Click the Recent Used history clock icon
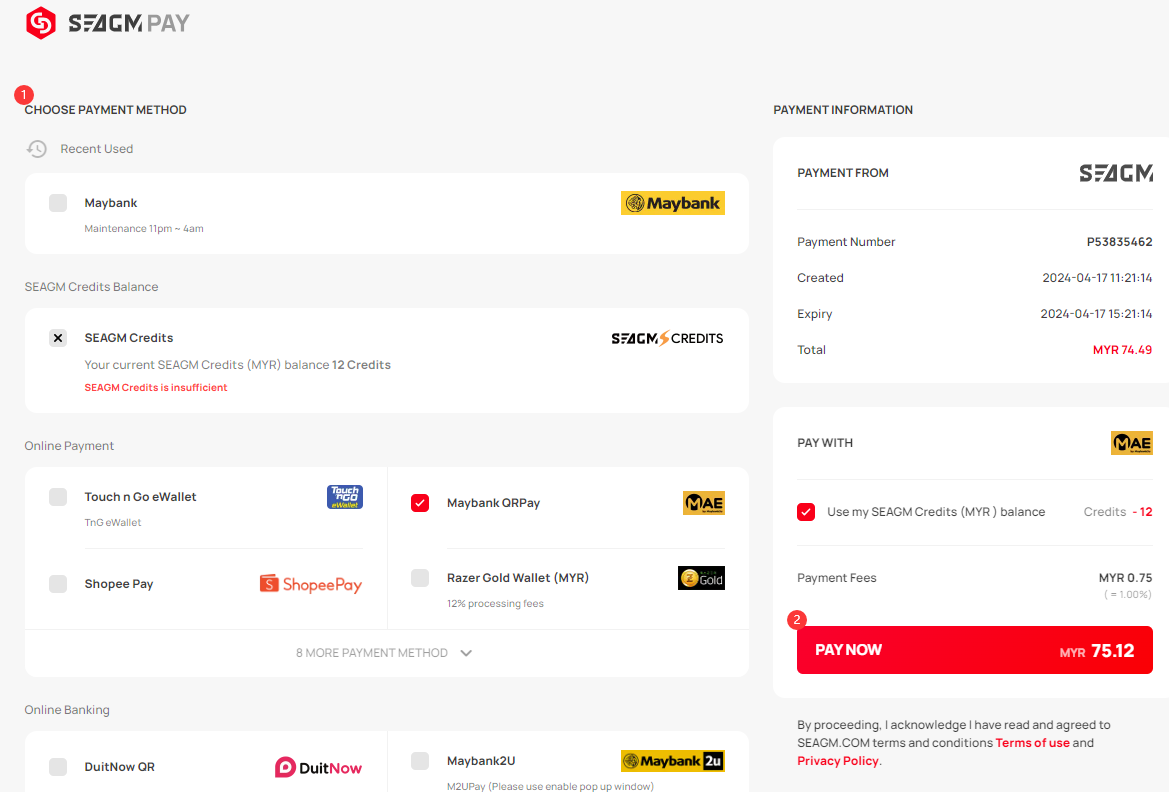This screenshot has height=792, width=1169. click(37, 149)
